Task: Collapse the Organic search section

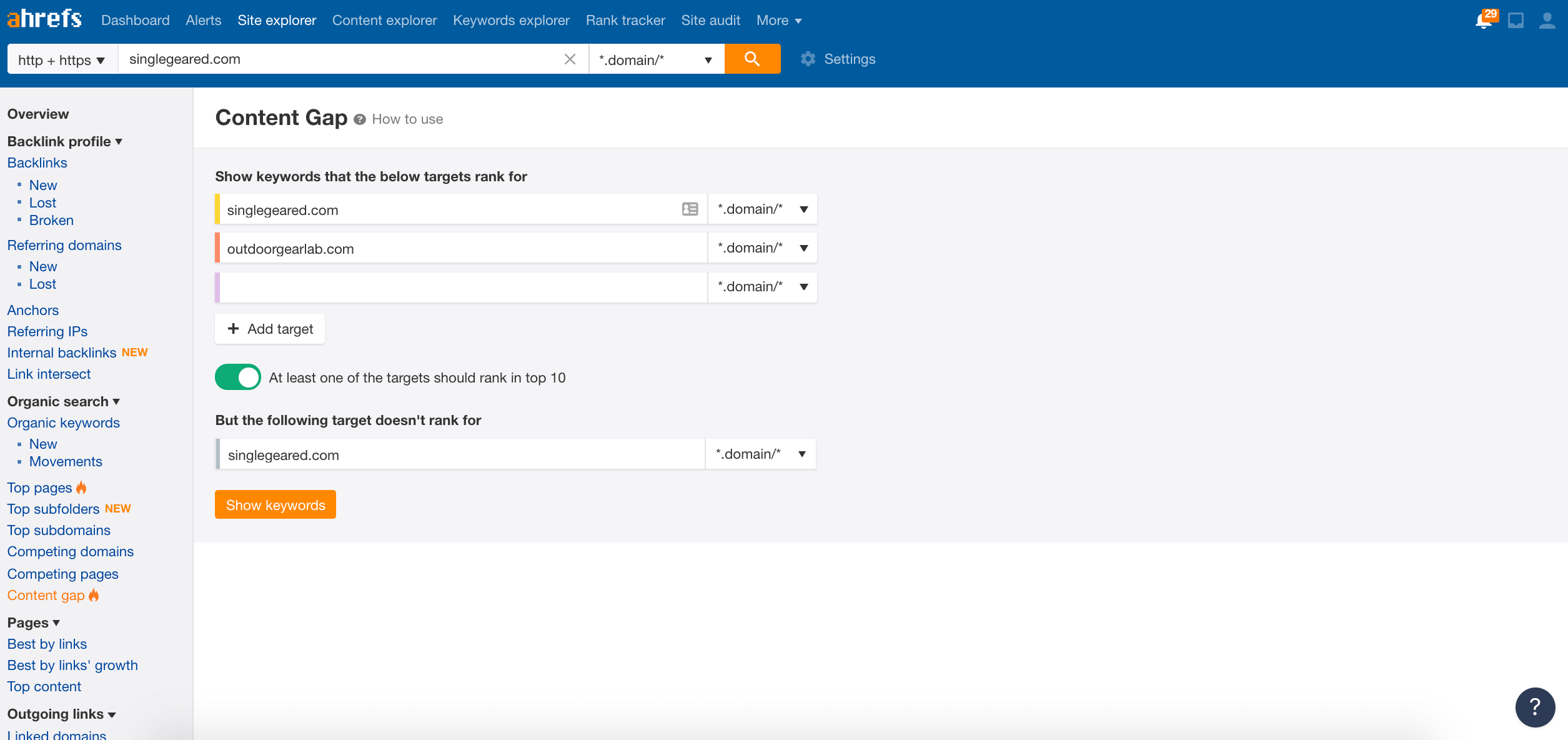Action: coord(64,401)
